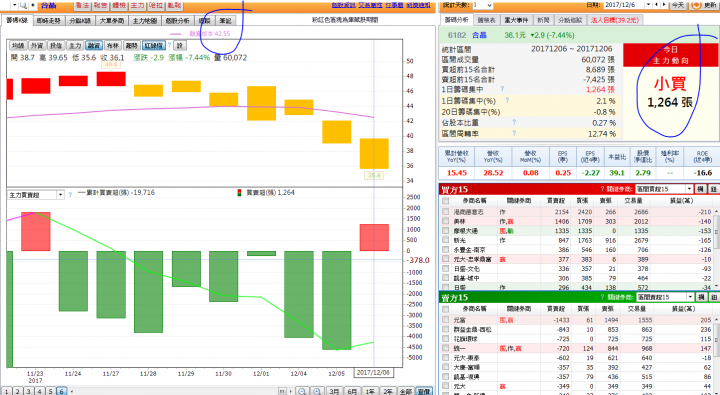The image size is (720, 395).
Task: Toggle the 外資 overlay button
Action: tap(37, 45)
